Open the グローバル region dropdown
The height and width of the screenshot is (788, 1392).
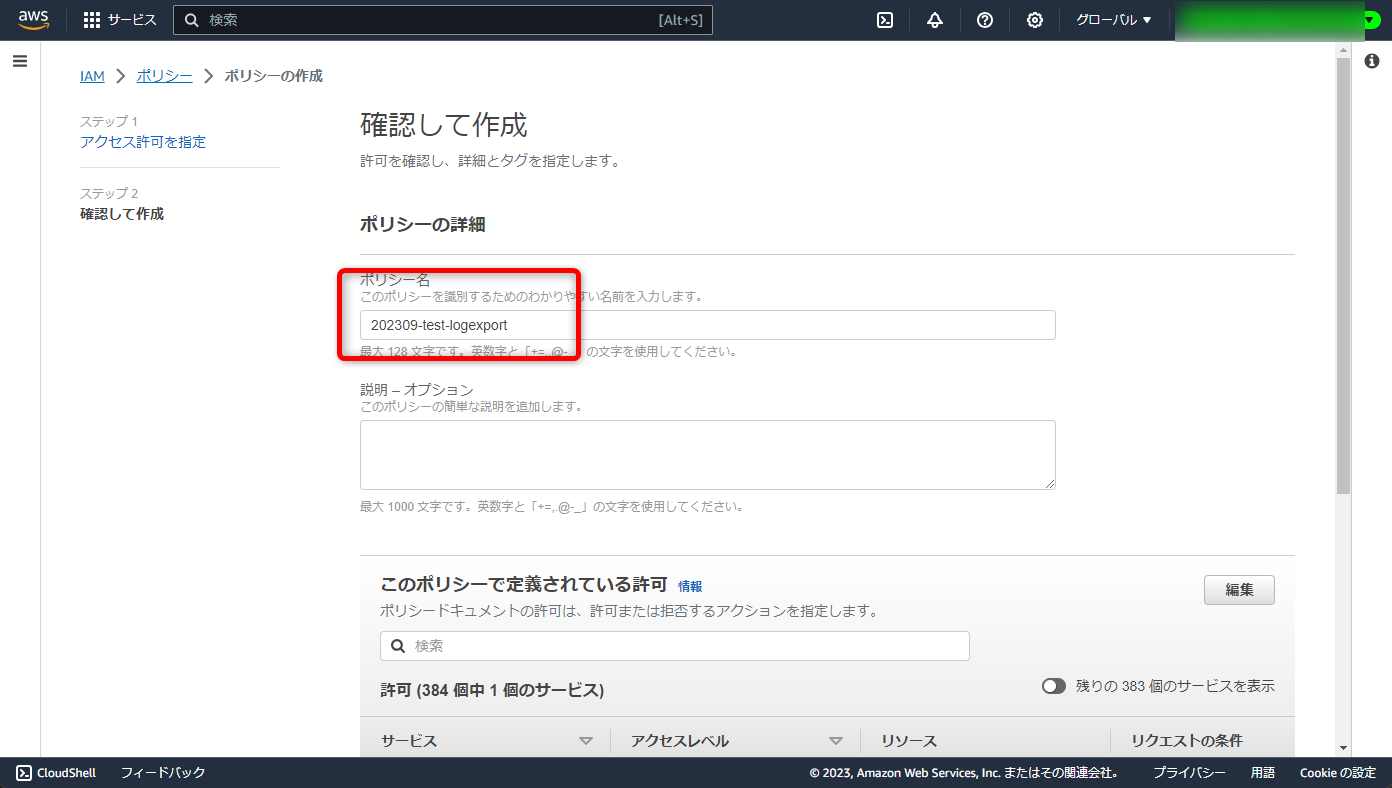pyautogui.click(x=1112, y=19)
